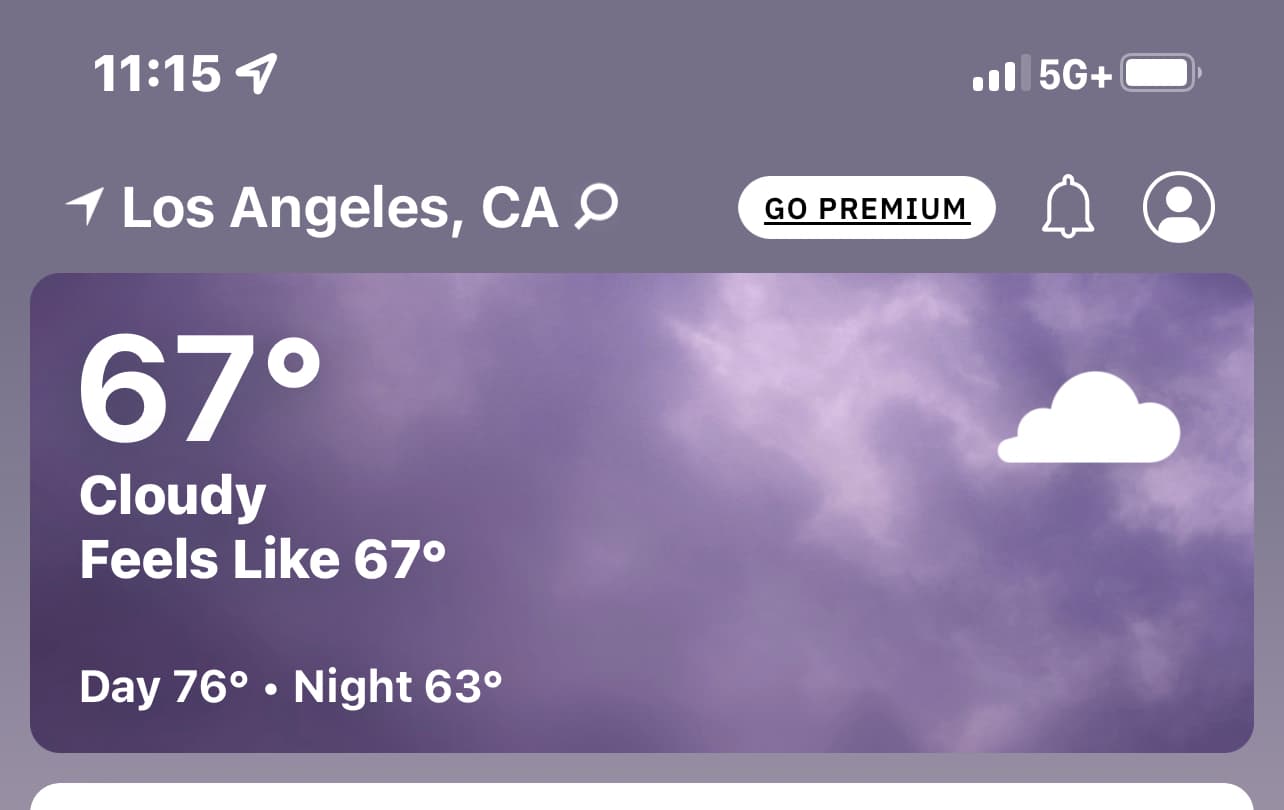Tap the white cloud weather icon
The height and width of the screenshot is (810, 1284).
[x=1089, y=417]
